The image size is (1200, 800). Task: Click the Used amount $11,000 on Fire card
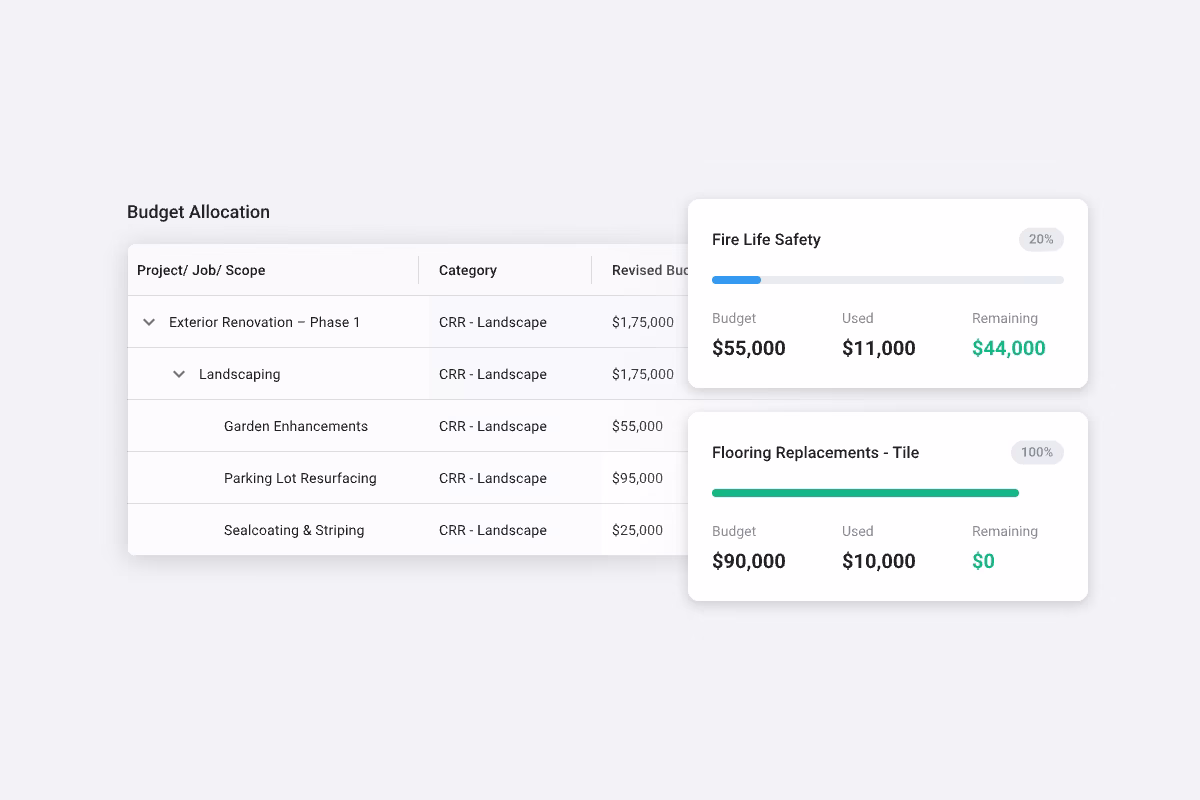[878, 348]
